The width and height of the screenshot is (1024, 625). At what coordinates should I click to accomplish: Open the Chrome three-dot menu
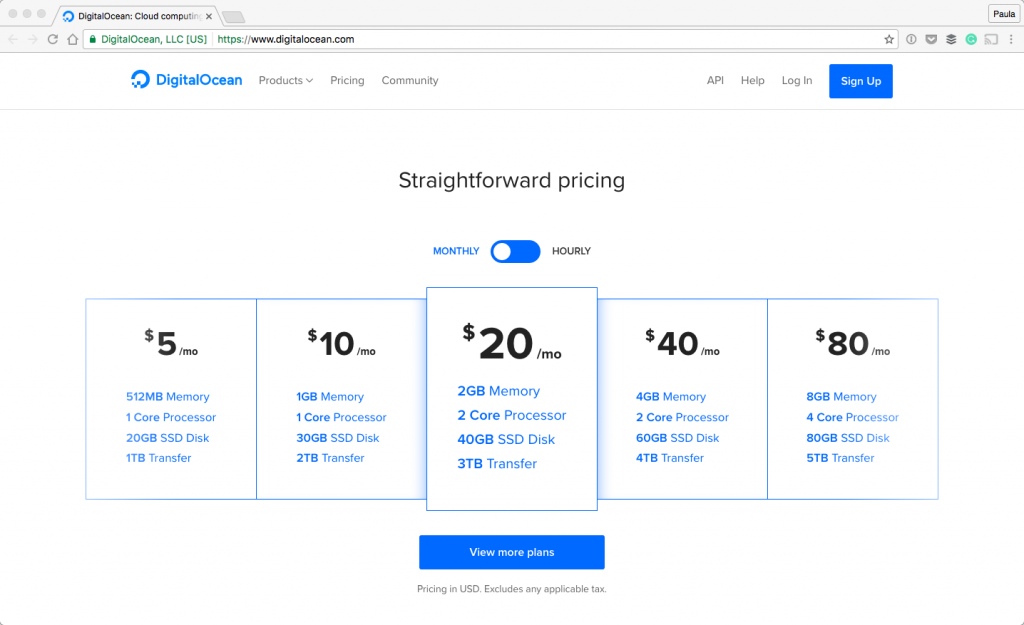1010,40
